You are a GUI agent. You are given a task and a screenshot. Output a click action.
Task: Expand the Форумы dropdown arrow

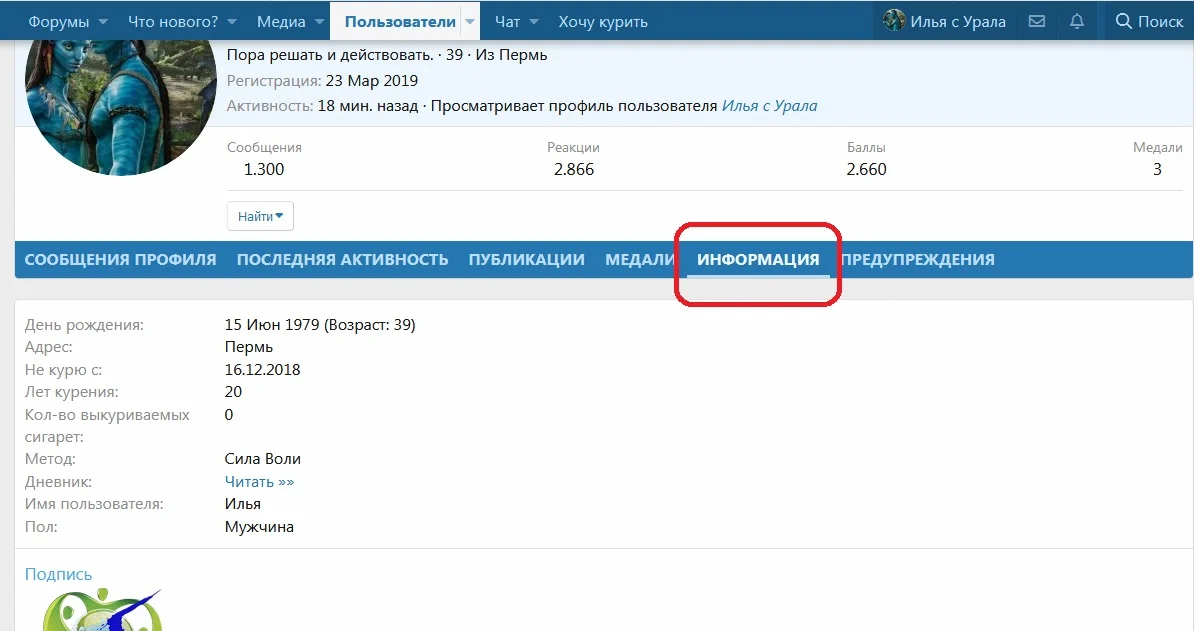103,22
